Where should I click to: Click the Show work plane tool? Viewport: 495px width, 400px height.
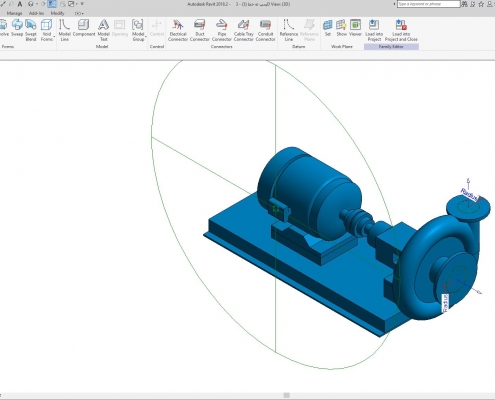[341, 28]
